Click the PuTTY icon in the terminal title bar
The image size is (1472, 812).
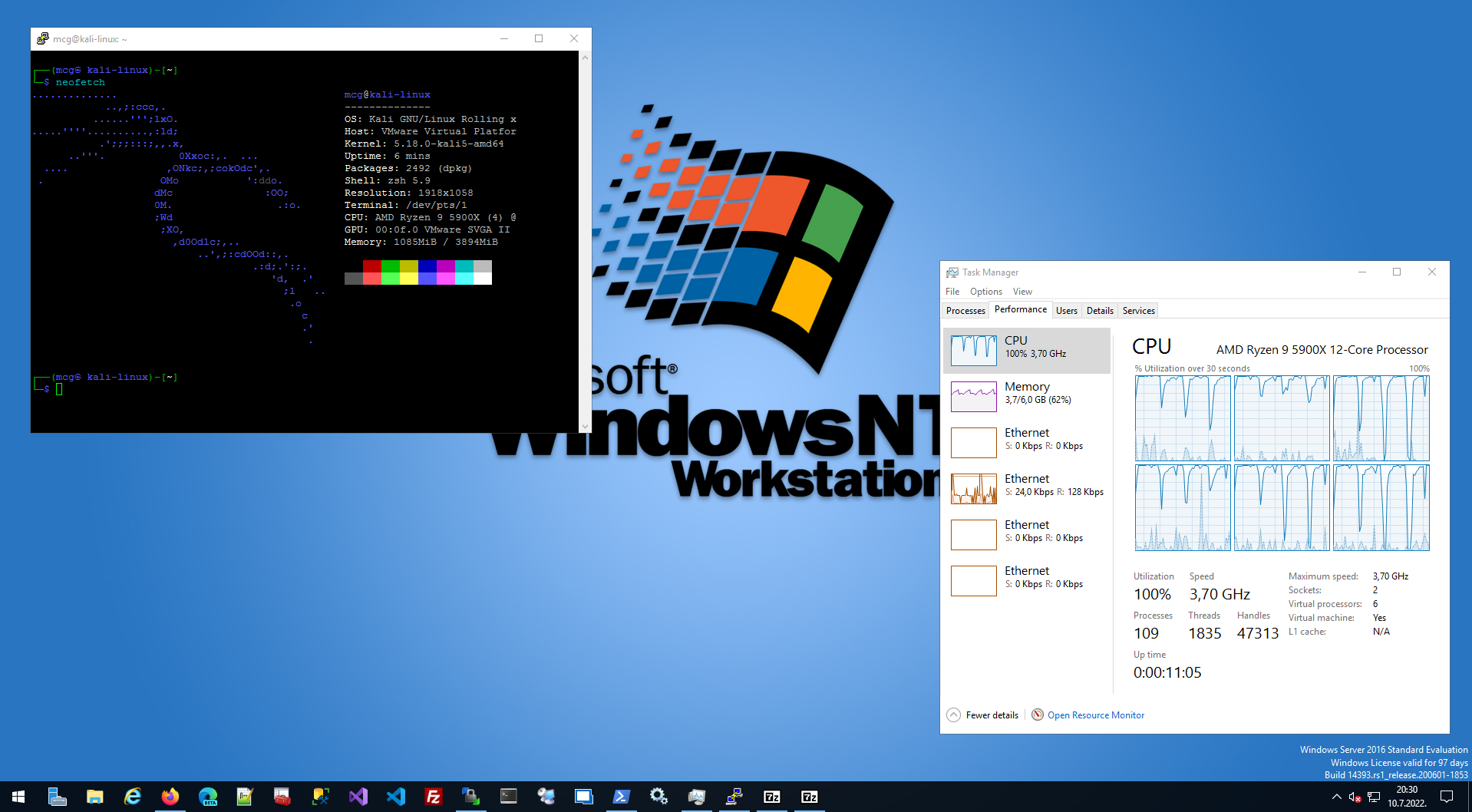tap(43, 38)
